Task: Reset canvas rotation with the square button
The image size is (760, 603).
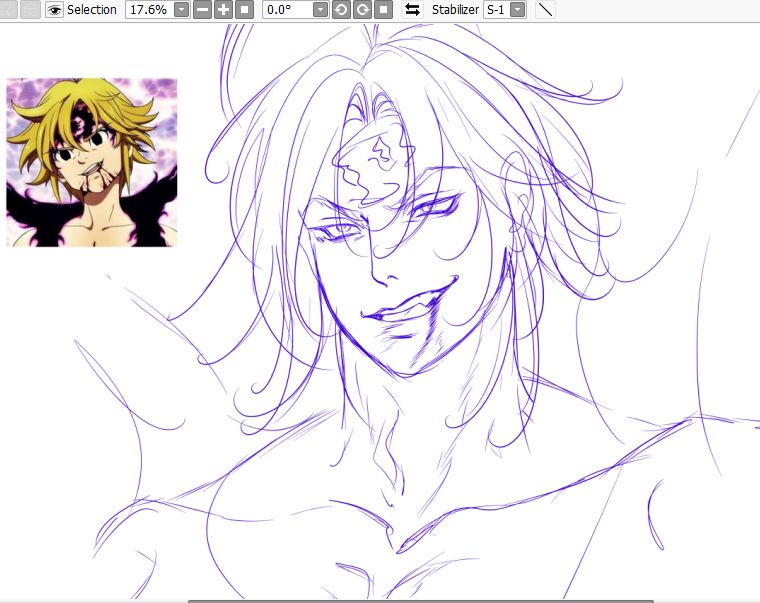Action: 383,10
